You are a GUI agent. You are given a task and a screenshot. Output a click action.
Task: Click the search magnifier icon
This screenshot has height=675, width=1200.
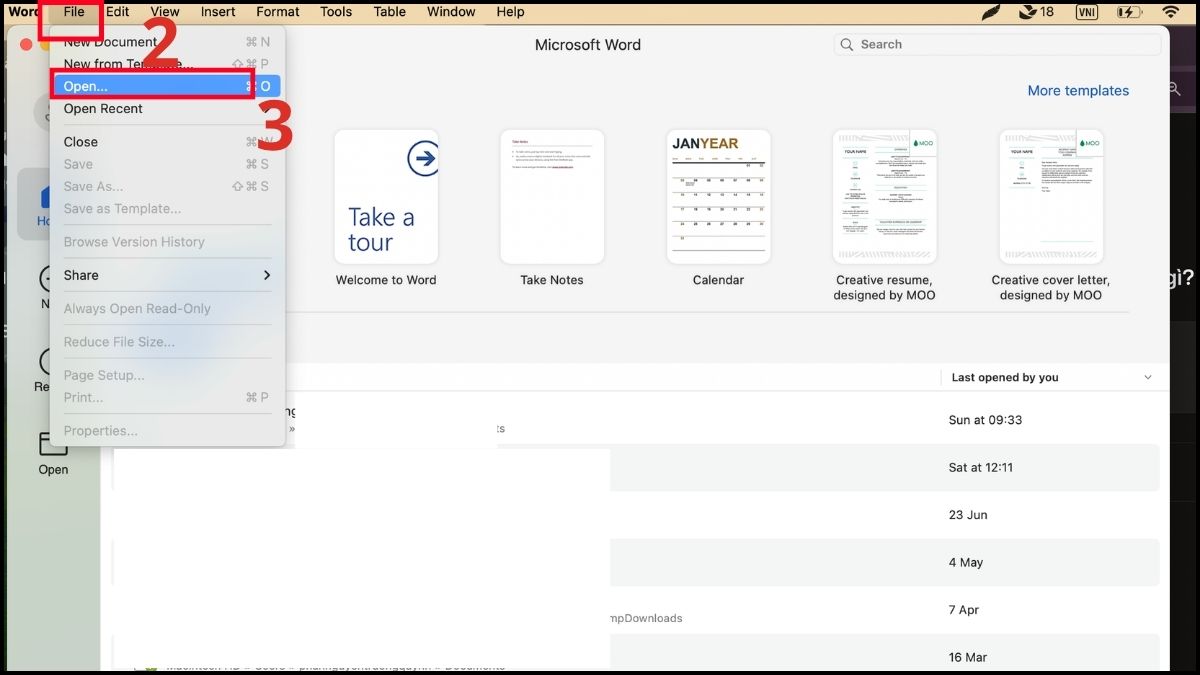point(847,45)
